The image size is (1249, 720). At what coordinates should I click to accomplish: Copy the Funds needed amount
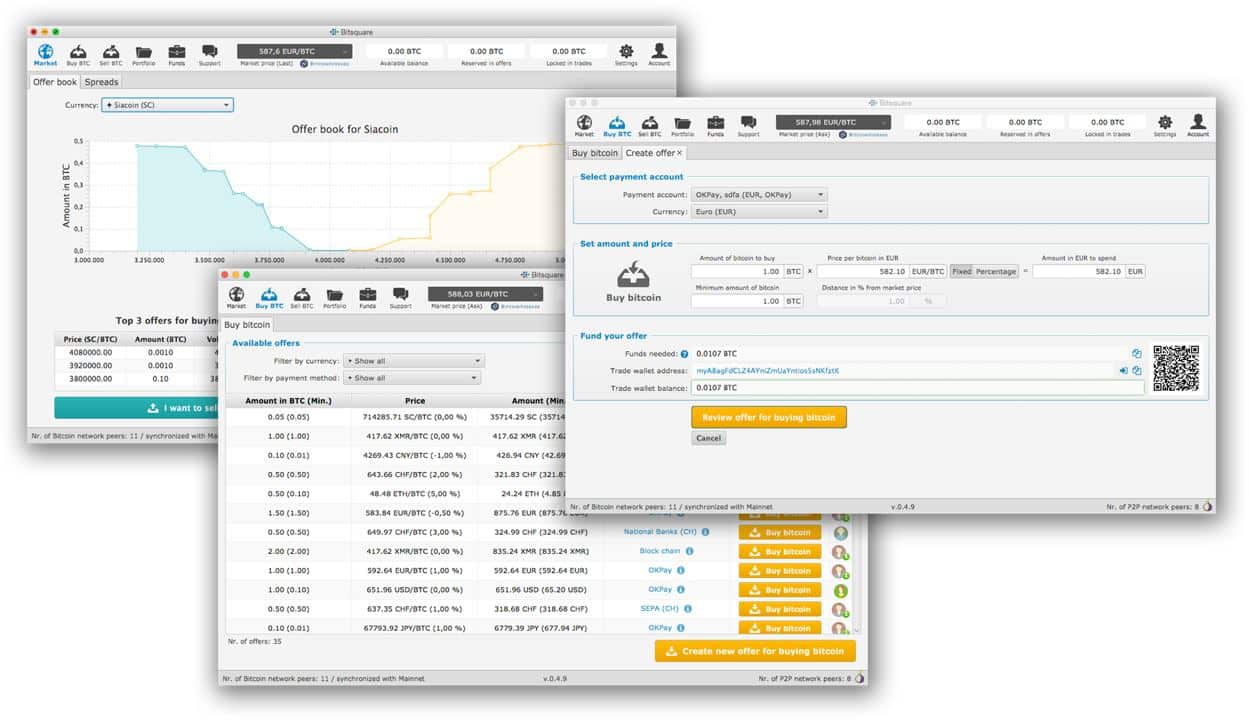pos(1136,353)
